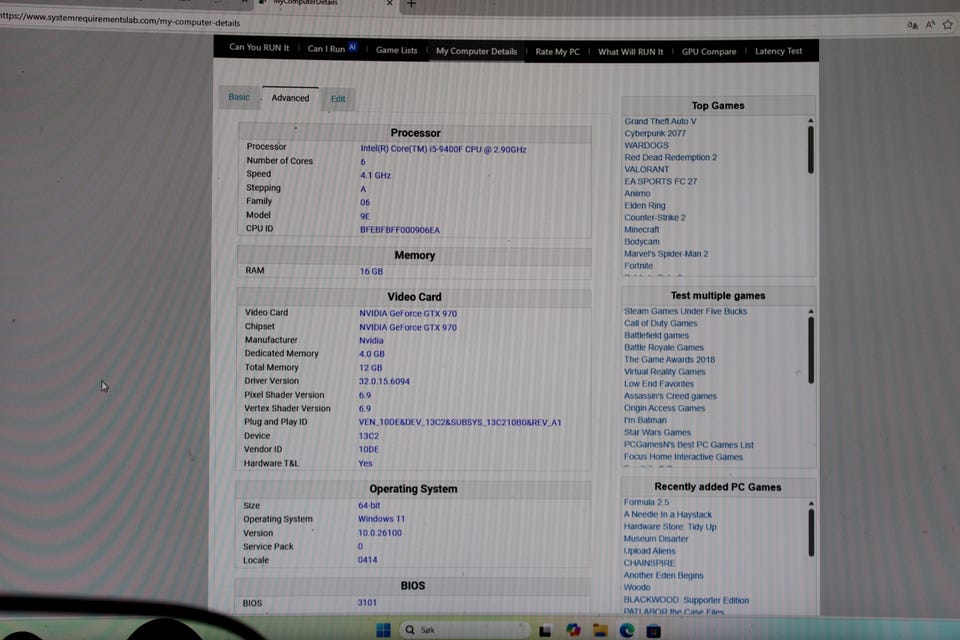Open Elden Ring in Top Games
This screenshot has width=960, height=640.
645,206
